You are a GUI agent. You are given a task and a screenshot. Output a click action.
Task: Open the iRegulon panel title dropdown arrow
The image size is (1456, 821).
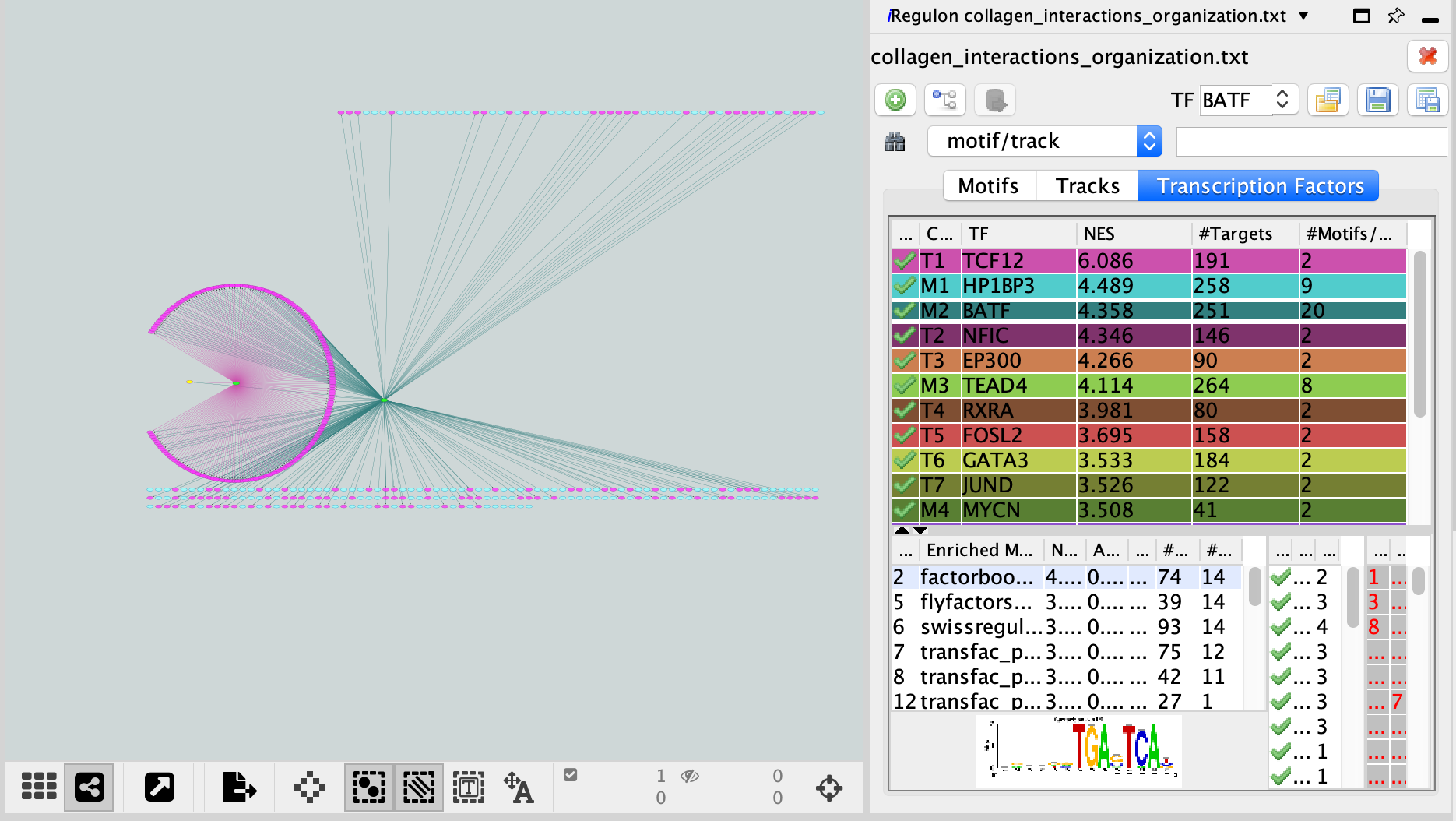click(x=1303, y=16)
